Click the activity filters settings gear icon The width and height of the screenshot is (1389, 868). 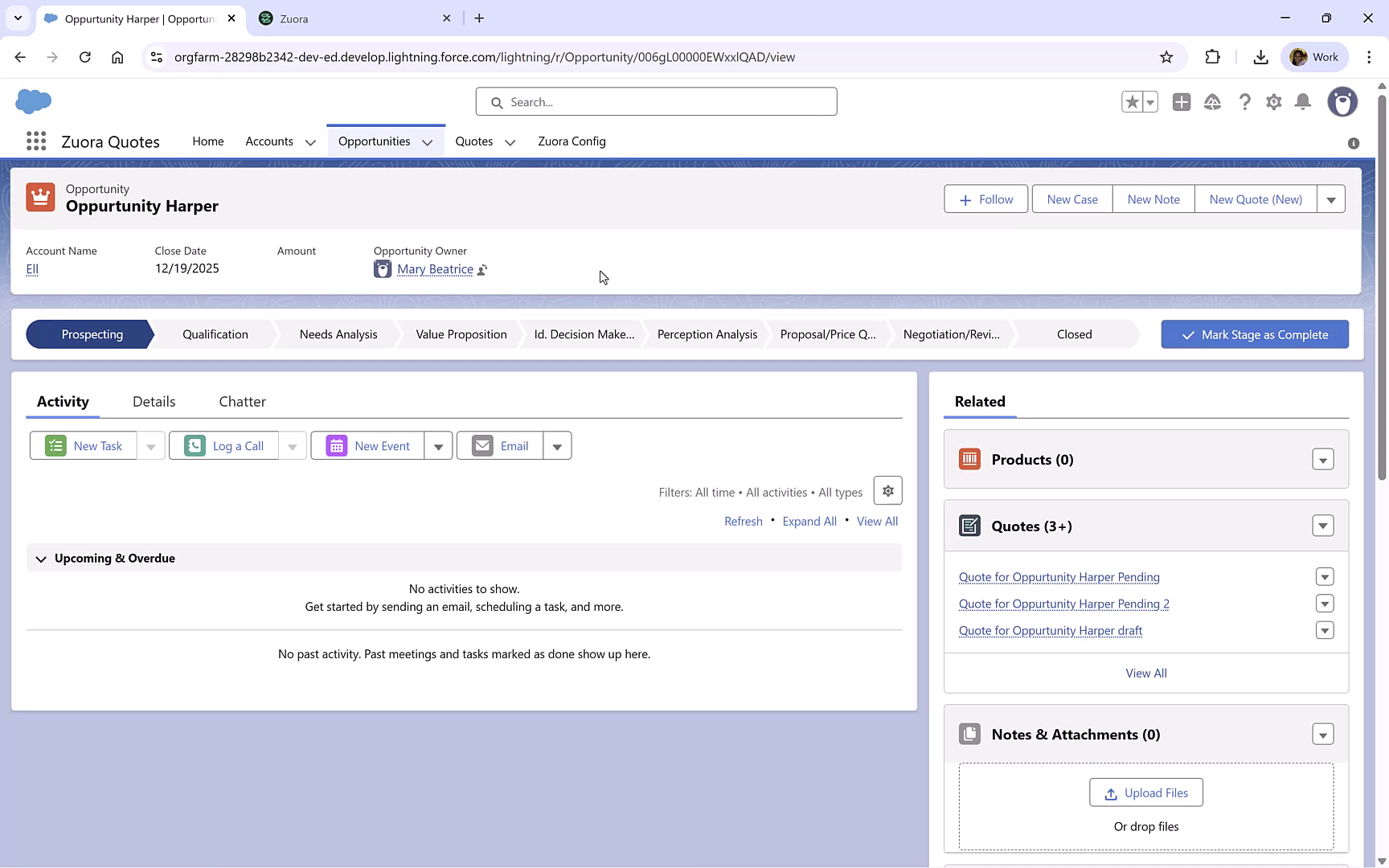(887, 490)
